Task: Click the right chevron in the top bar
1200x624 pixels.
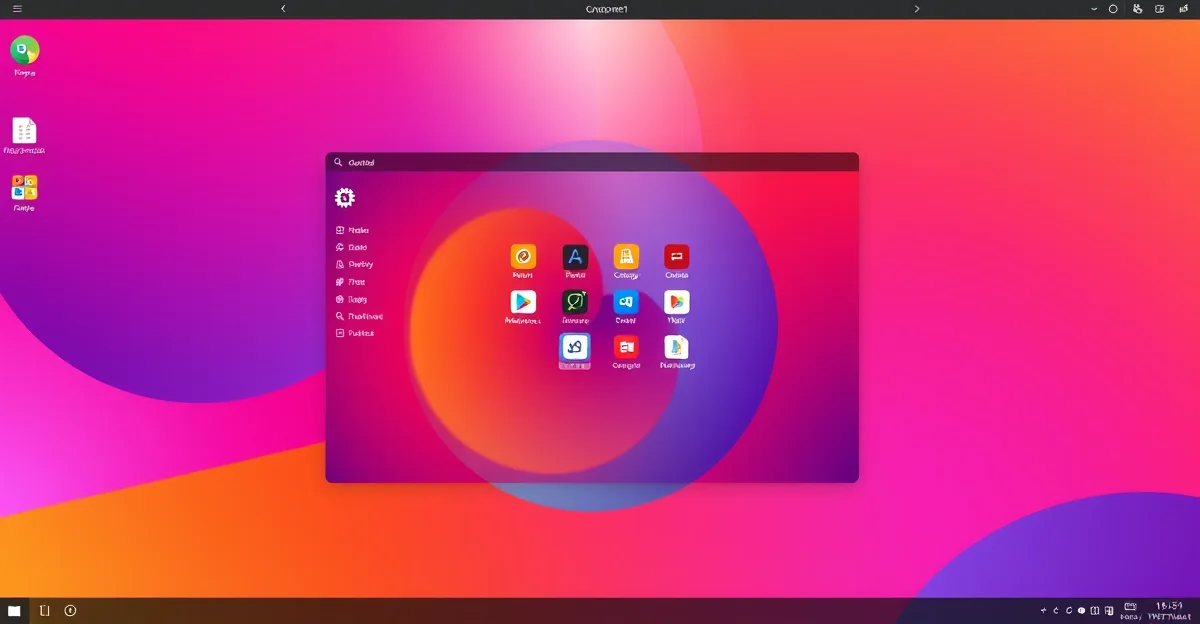Action: [x=917, y=8]
